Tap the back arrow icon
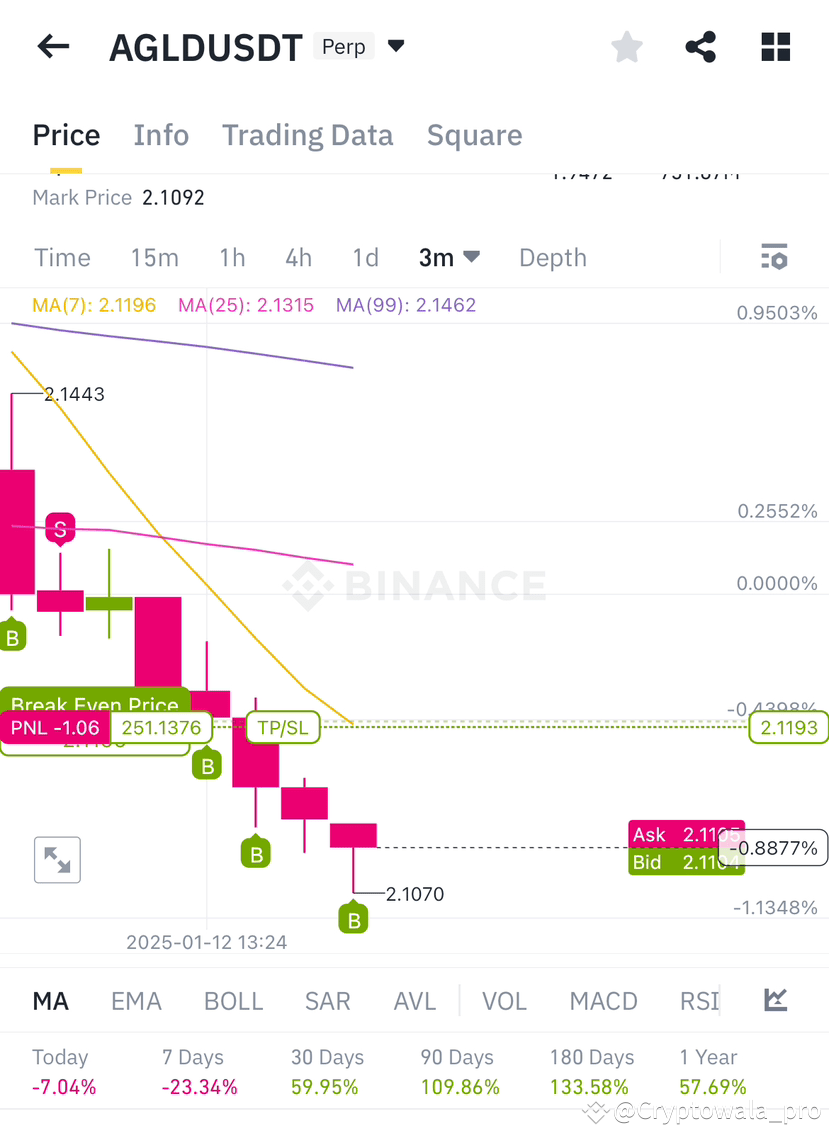Image resolution: width=829 pixels, height=1133 pixels. pyautogui.click(x=53, y=47)
